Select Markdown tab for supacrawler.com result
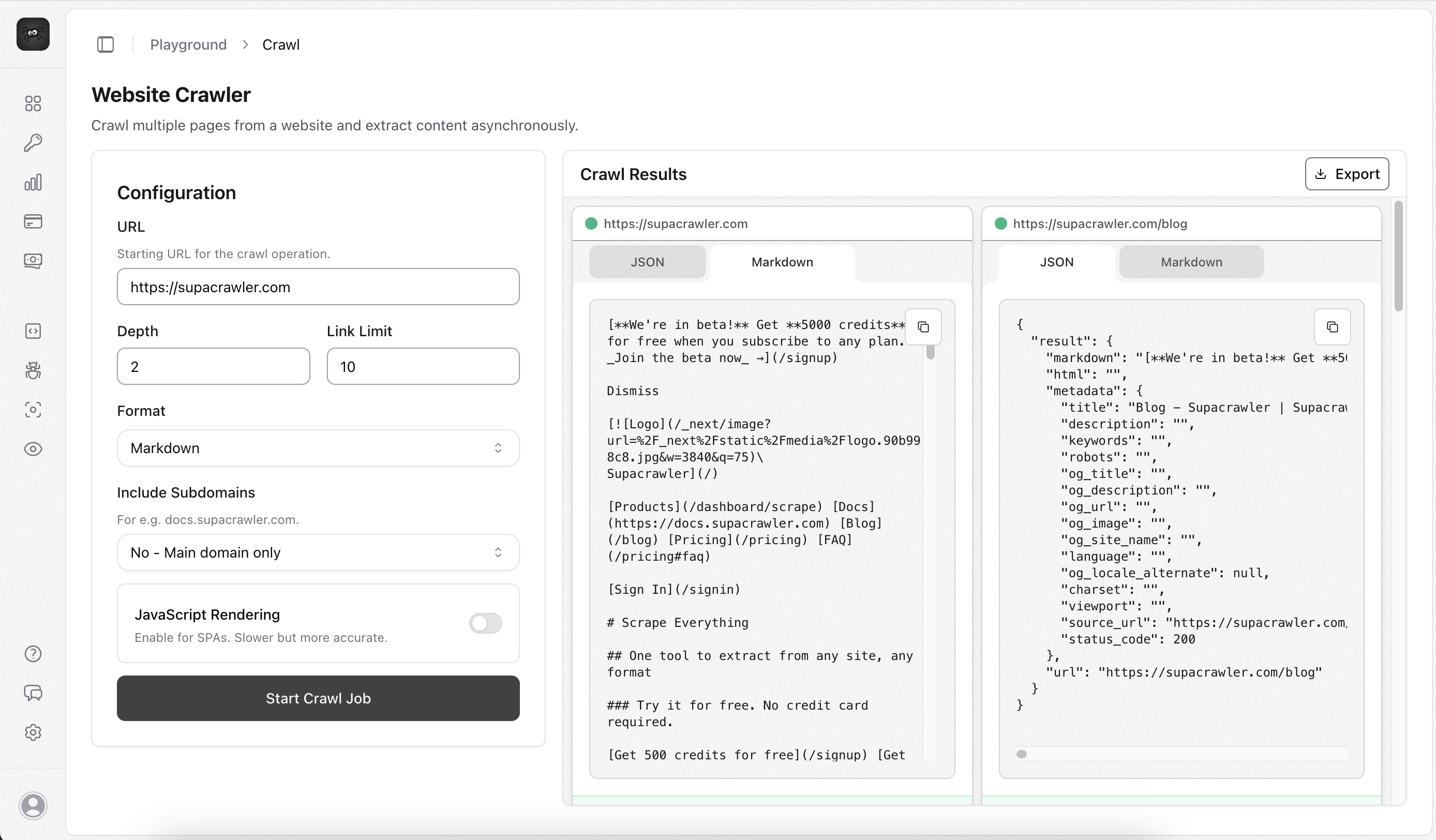 pyautogui.click(x=782, y=262)
